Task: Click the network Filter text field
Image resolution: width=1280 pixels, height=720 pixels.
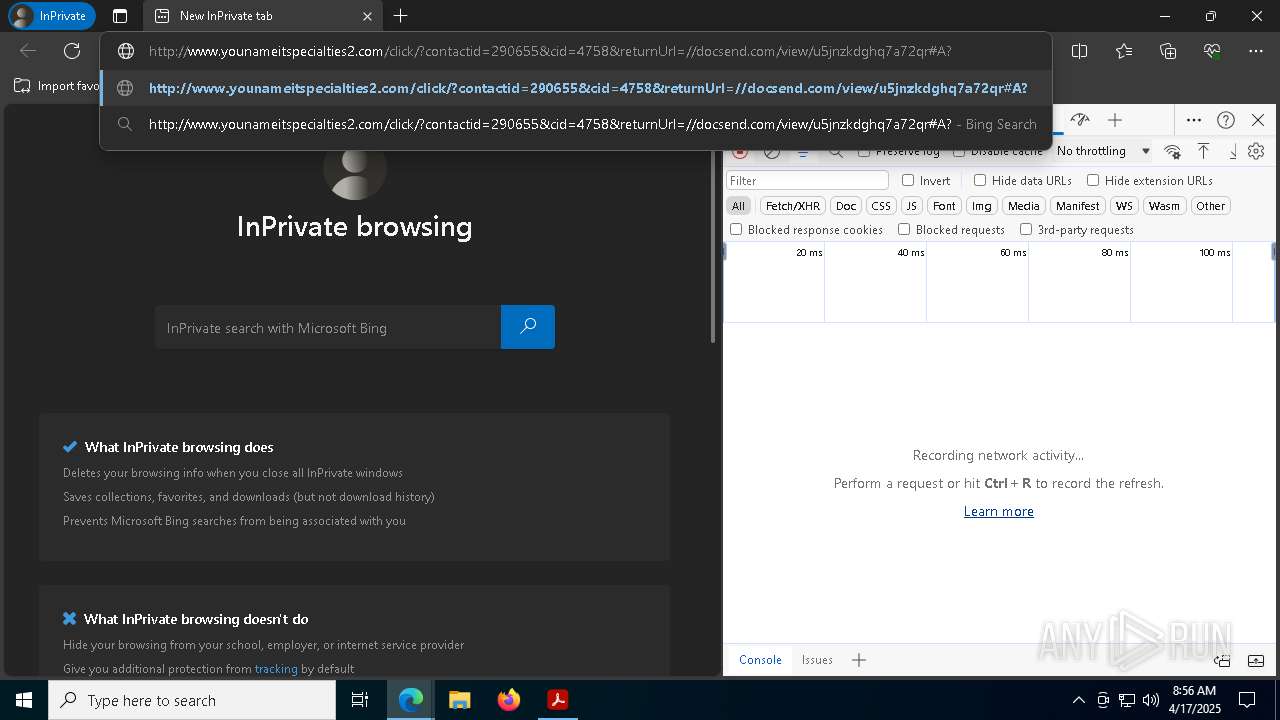Action: click(807, 181)
